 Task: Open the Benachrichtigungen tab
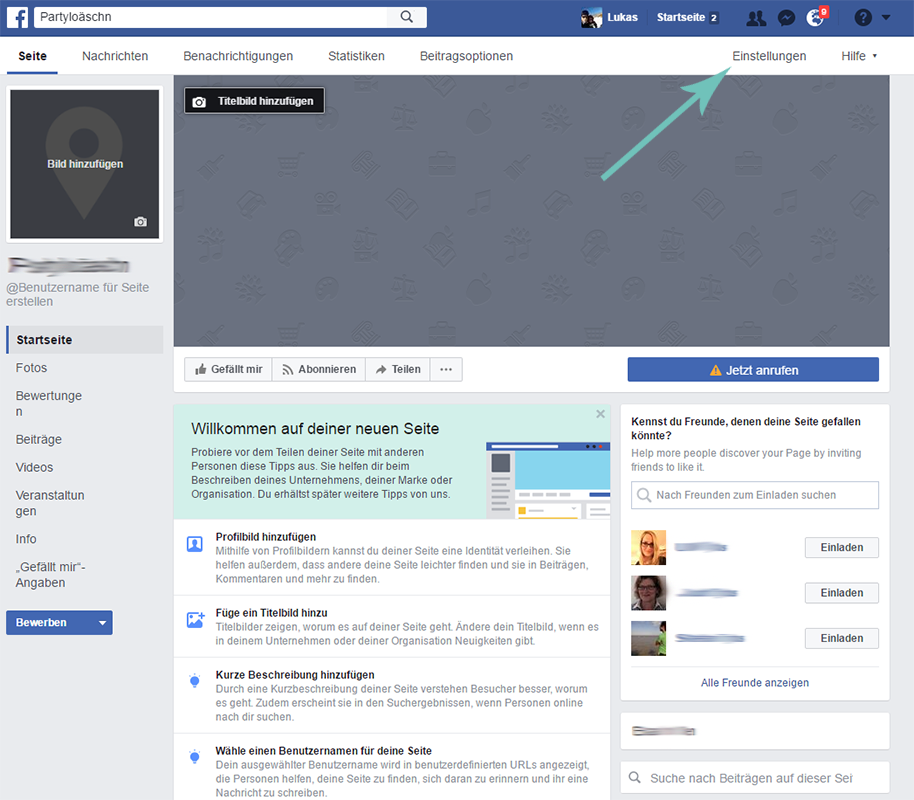[238, 56]
